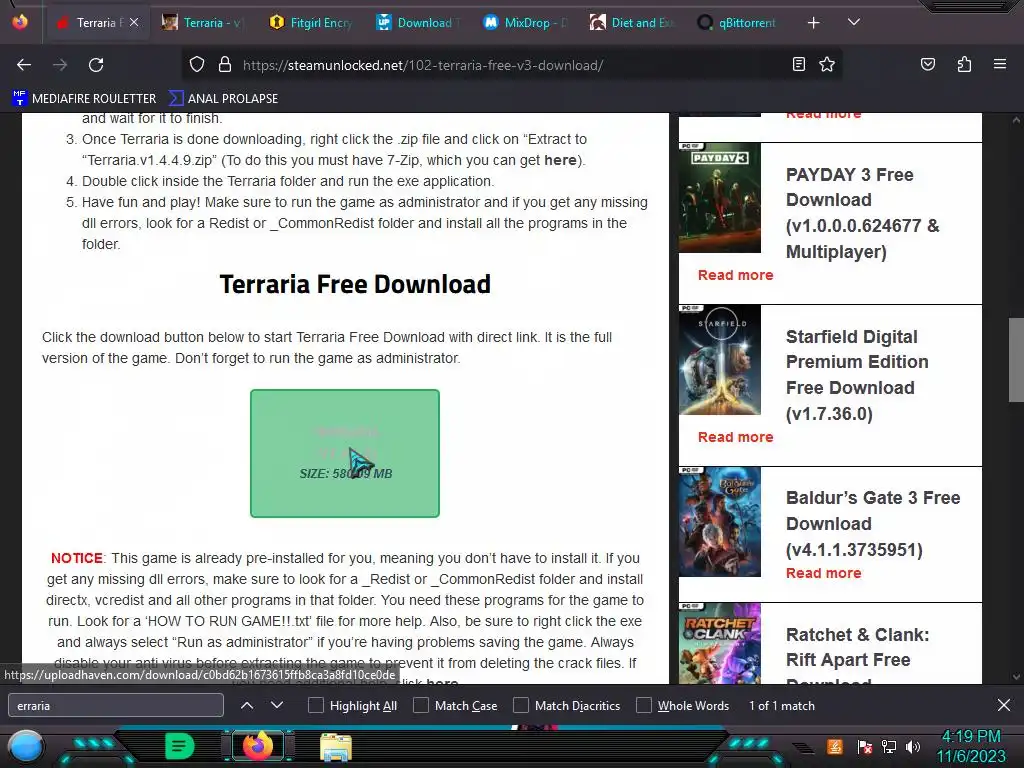The image size is (1024, 768).
Task: Click the "here" 7-Zip link
Action: (x=560, y=161)
